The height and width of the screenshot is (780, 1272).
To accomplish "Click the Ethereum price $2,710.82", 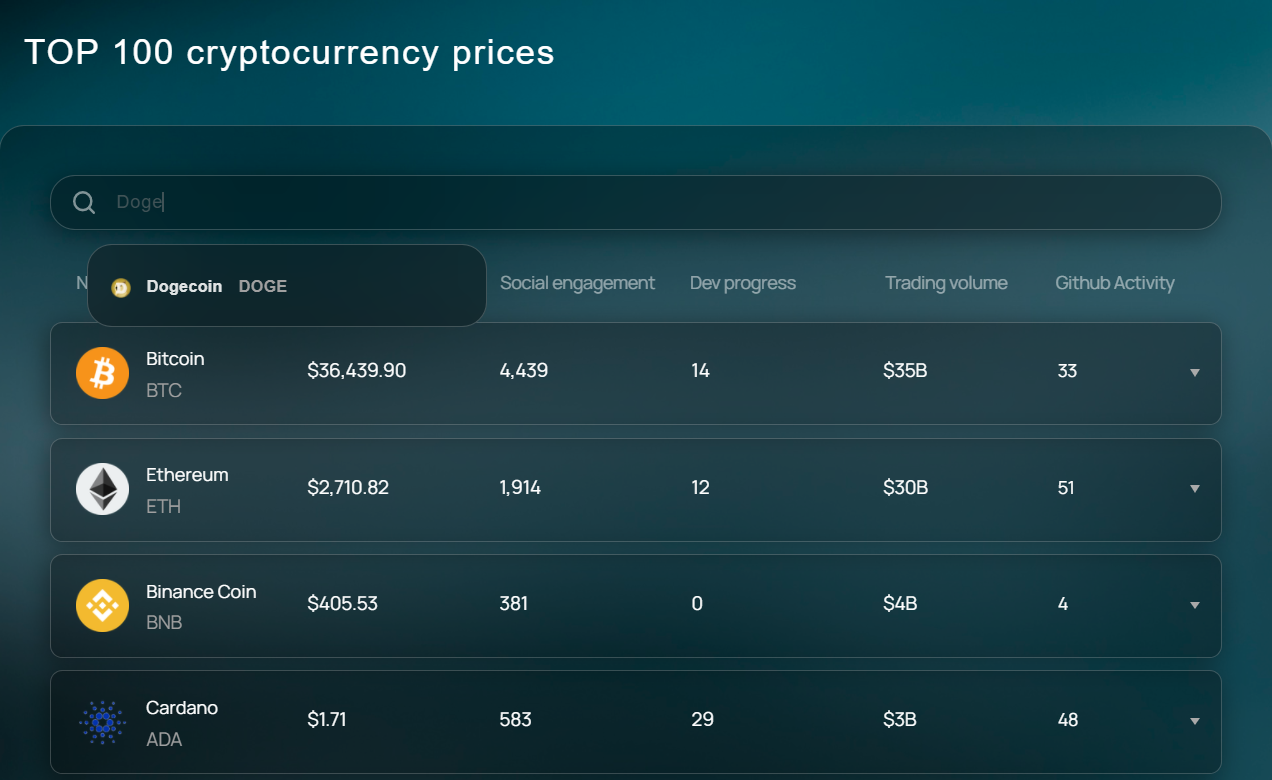I will click(348, 488).
